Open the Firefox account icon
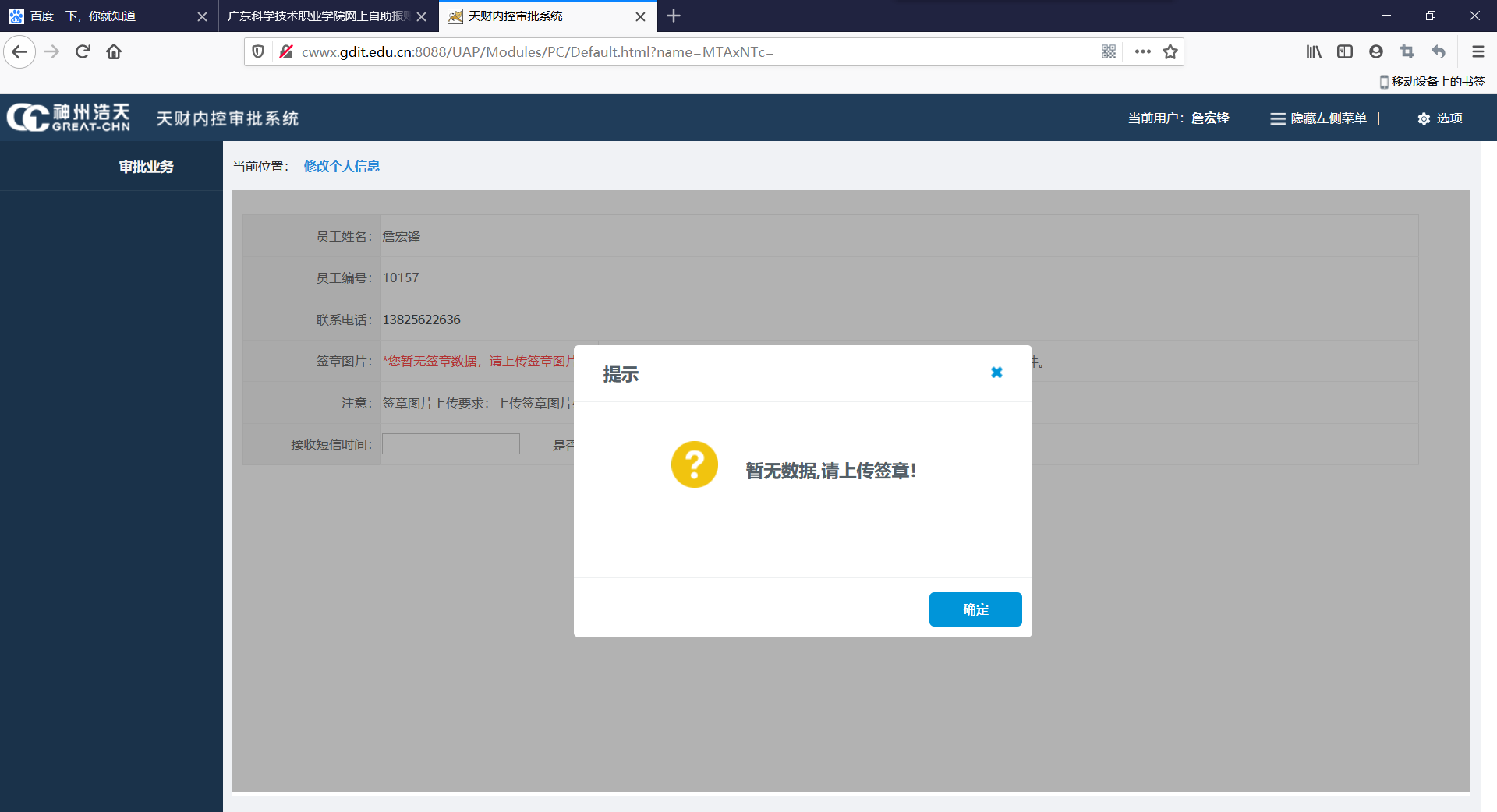The height and width of the screenshot is (812, 1497). [1376, 52]
